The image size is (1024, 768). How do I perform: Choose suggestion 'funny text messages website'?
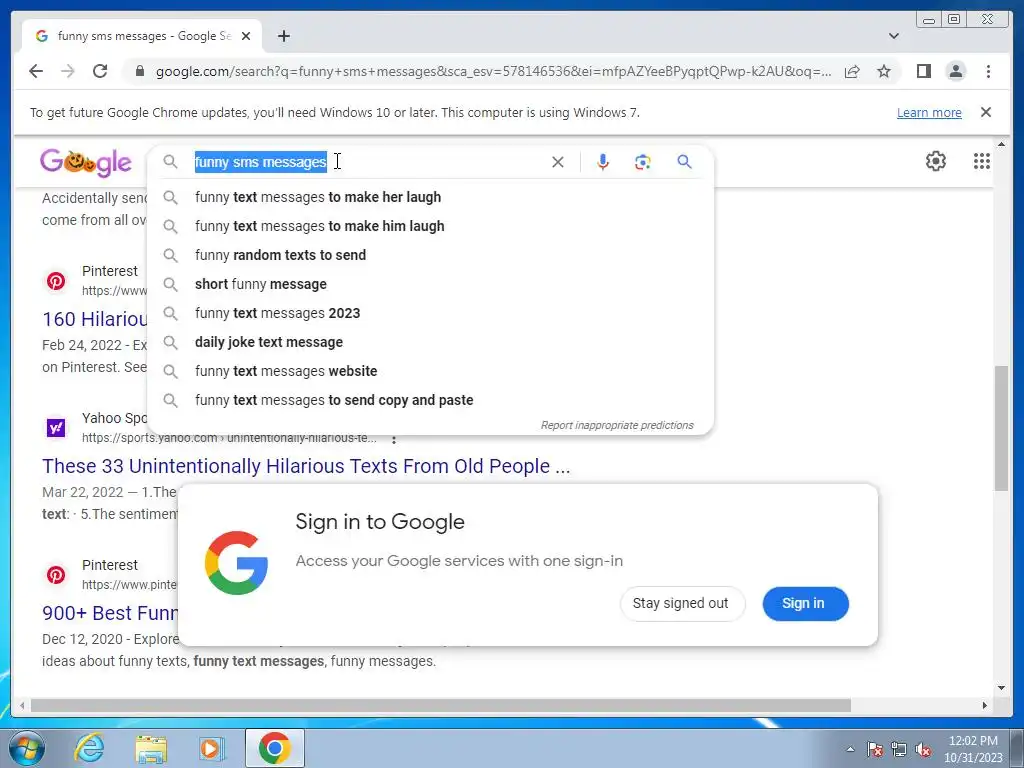[431, 371]
